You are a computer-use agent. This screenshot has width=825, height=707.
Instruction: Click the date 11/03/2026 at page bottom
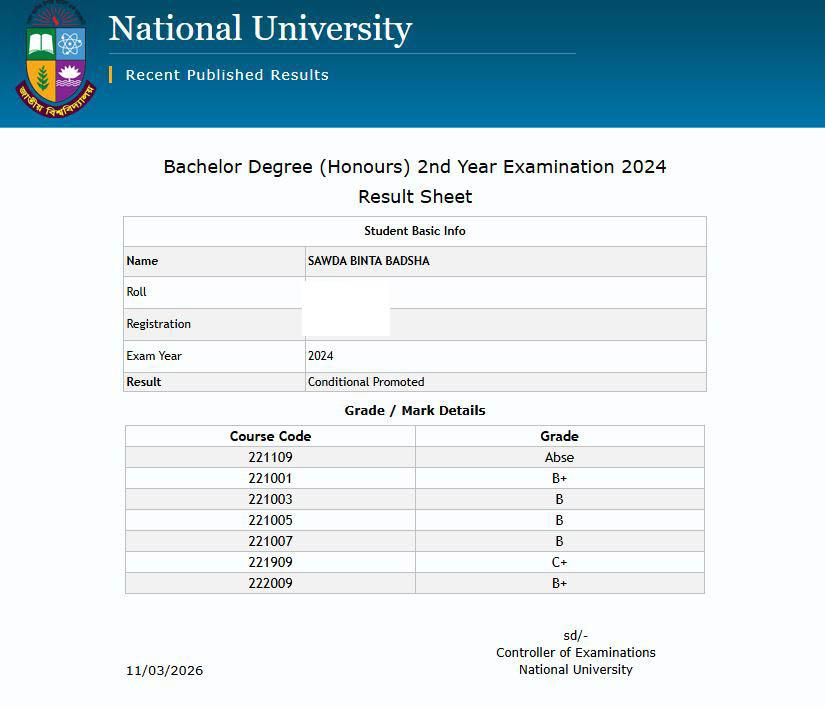163,671
